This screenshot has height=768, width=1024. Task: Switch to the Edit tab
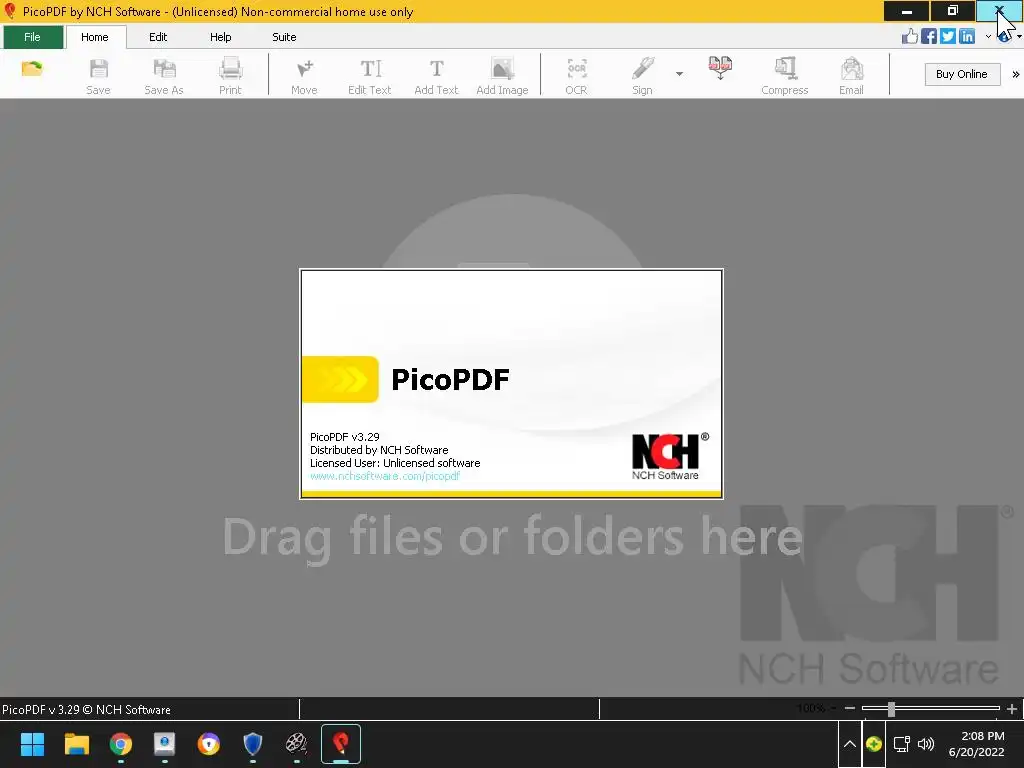click(158, 37)
